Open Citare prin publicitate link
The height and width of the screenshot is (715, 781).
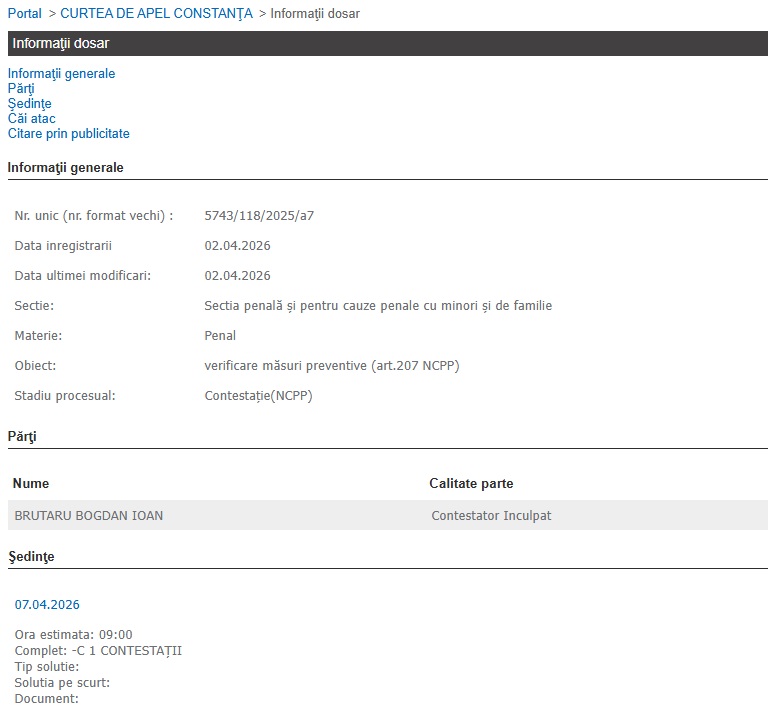(x=68, y=134)
